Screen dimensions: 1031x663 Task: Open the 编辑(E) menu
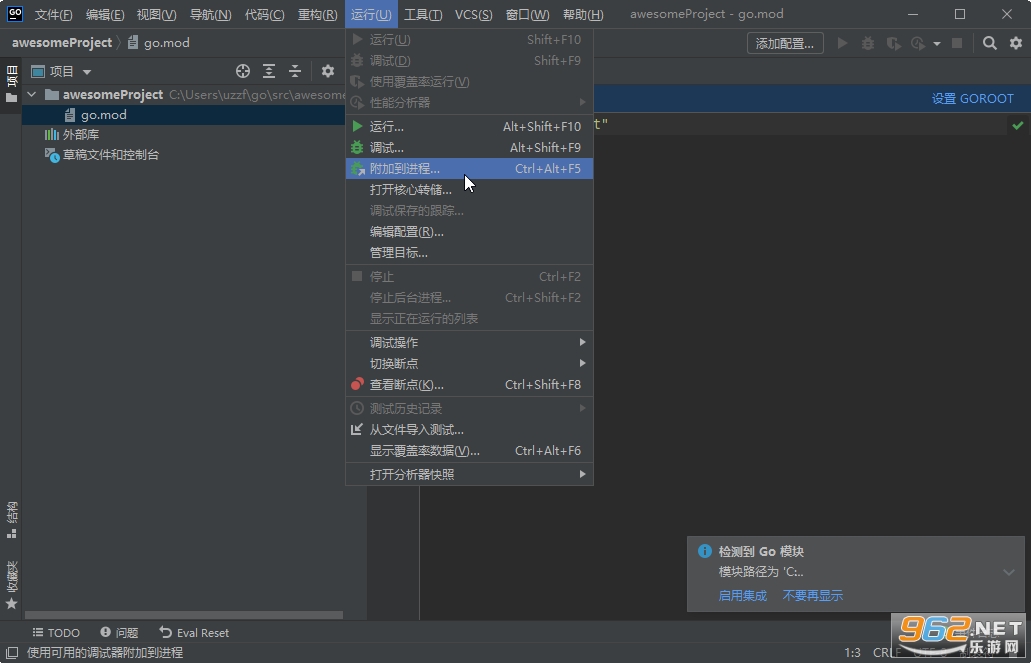105,14
